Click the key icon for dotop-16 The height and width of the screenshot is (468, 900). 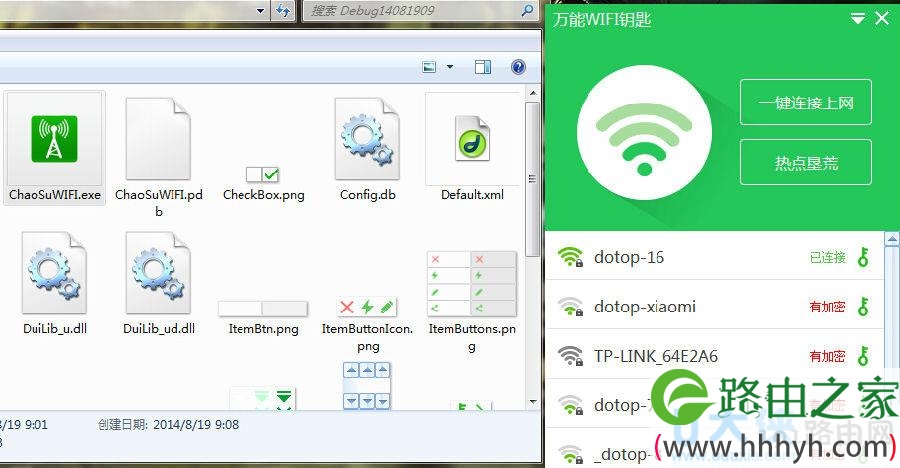pyautogui.click(x=863, y=257)
